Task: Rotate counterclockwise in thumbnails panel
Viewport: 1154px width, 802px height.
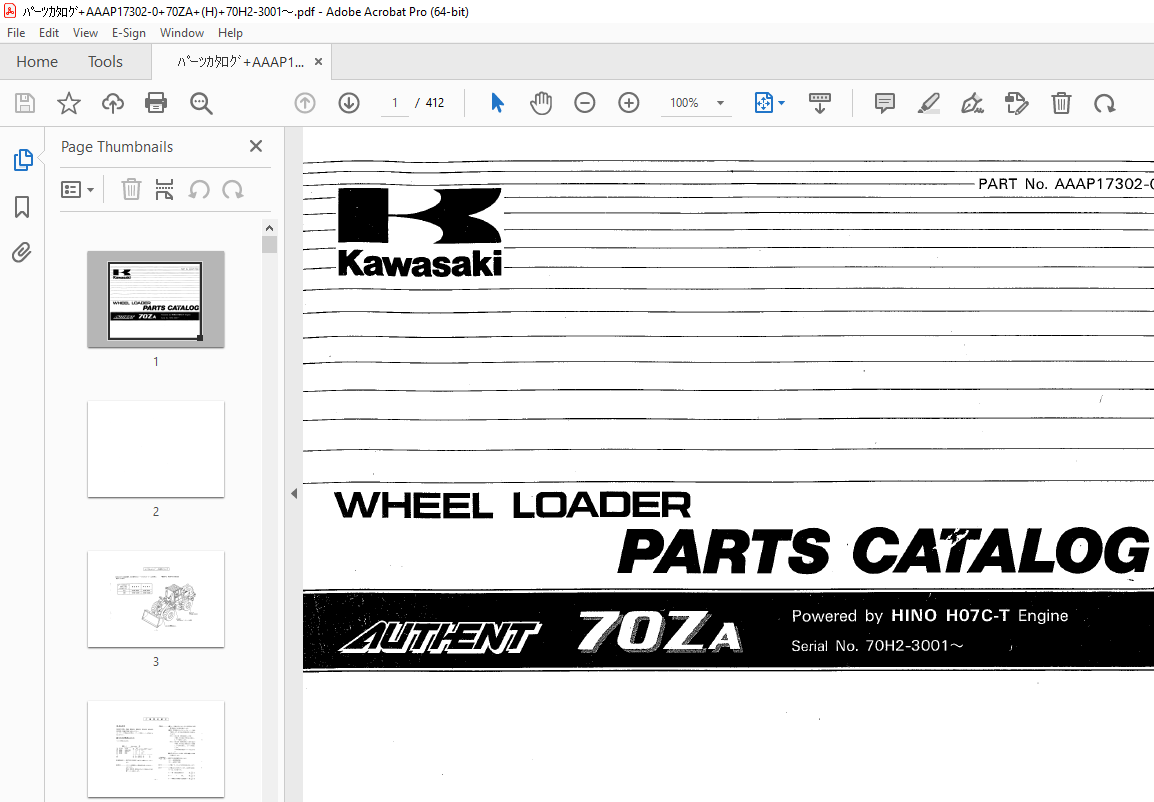Action: tap(199, 190)
